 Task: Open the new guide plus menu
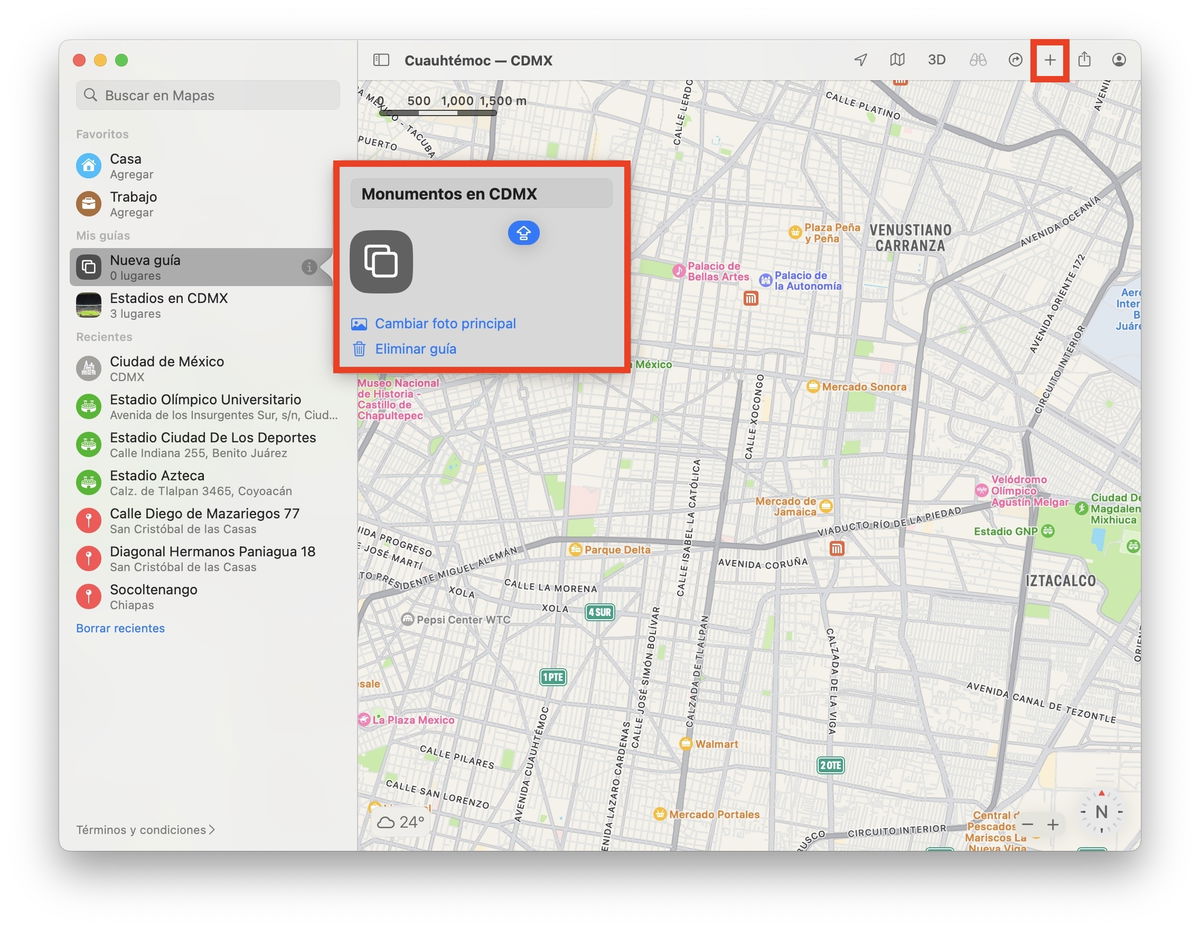coord(1049,60)
